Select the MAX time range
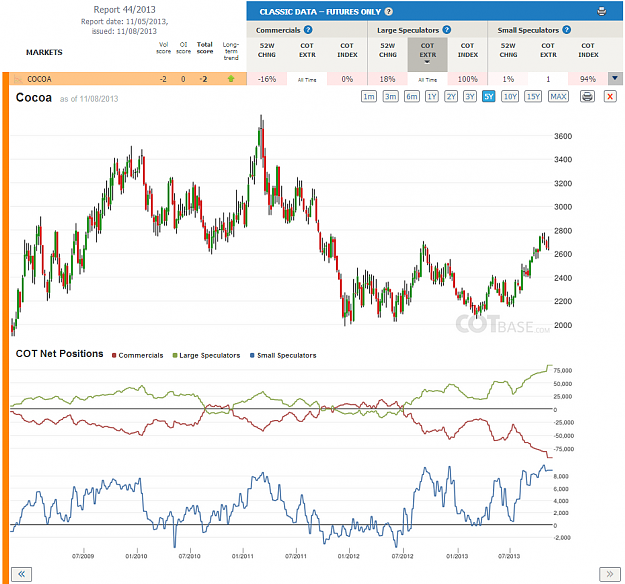625x584 pixels. point(558,96)
